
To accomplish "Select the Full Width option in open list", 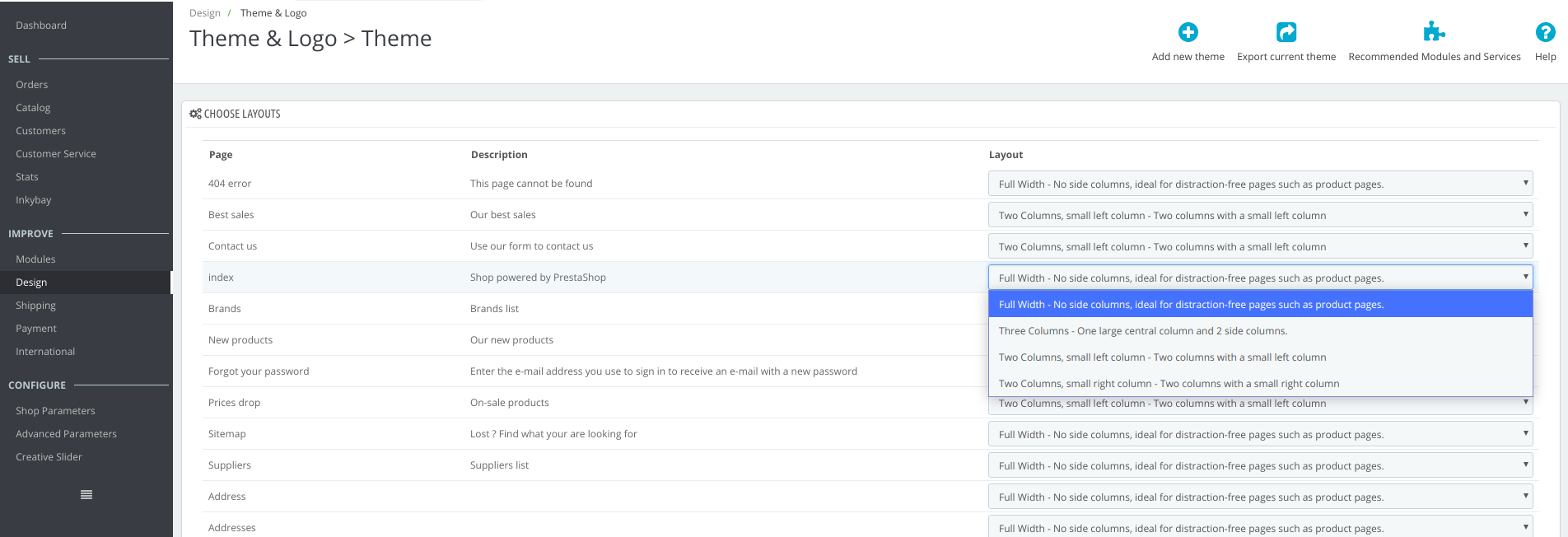I will tap(1191, 305).
